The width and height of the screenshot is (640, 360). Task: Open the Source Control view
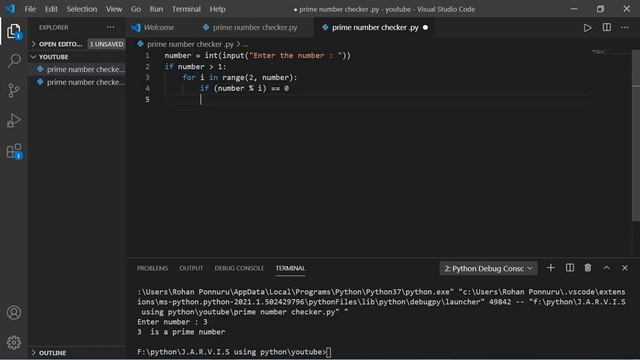click(14, 90)
